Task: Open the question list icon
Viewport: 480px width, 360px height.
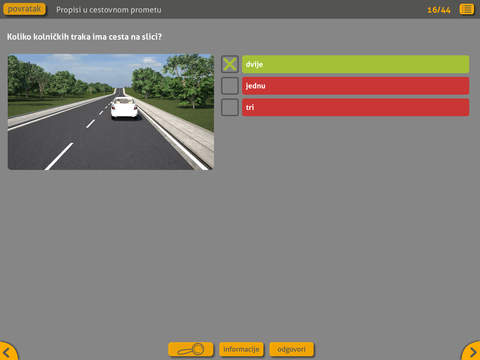Action: point(466,9)
